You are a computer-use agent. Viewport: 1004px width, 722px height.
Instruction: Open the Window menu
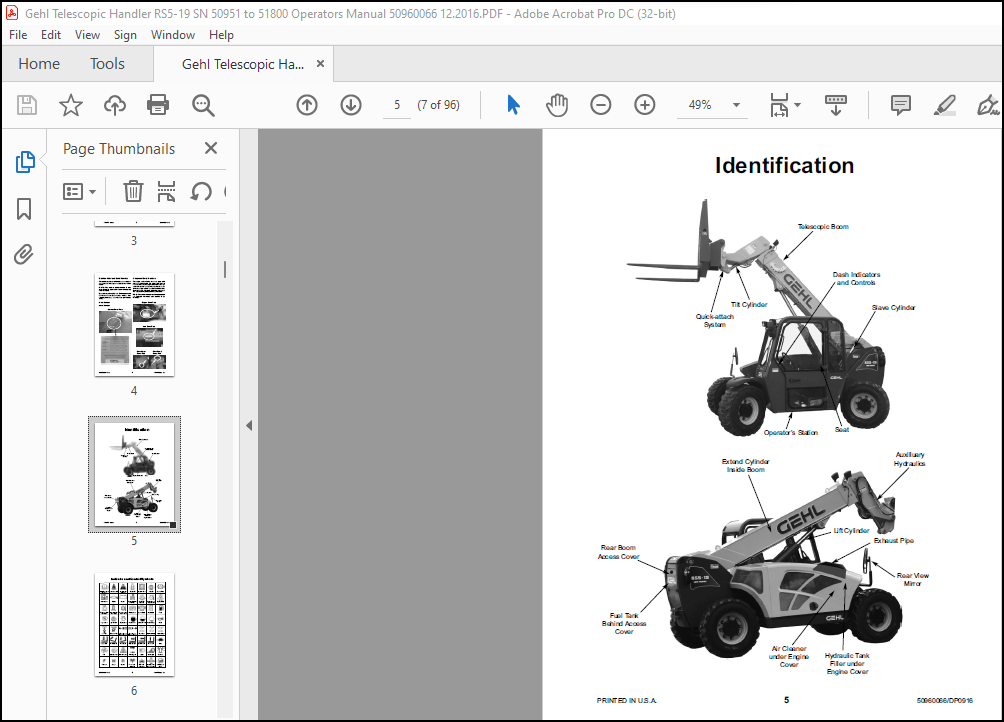click(x=173, y=35)
